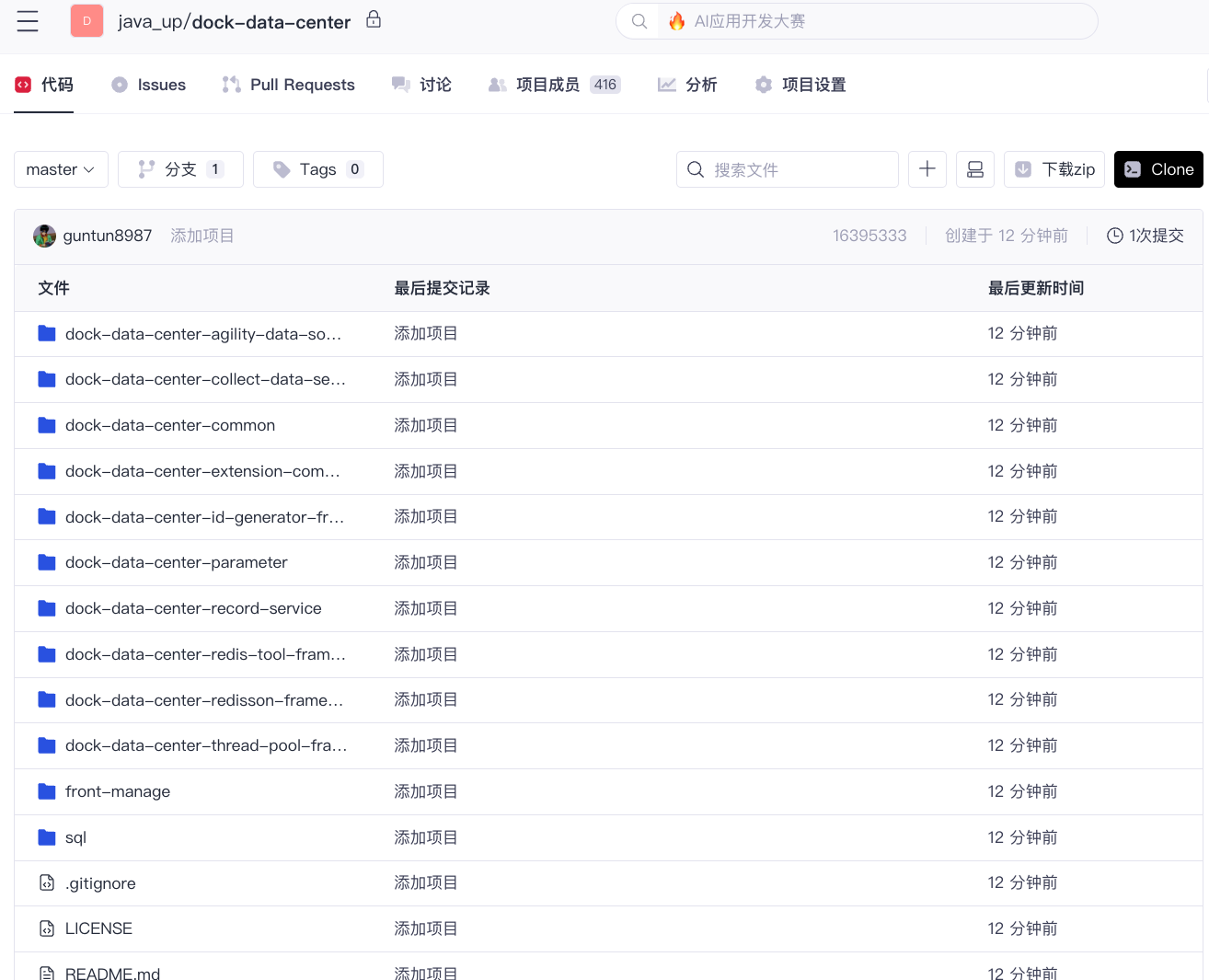Switch to the Issues tab
Image resolution: width=1209 pixels, height=980 pixels.
(149, 85)
